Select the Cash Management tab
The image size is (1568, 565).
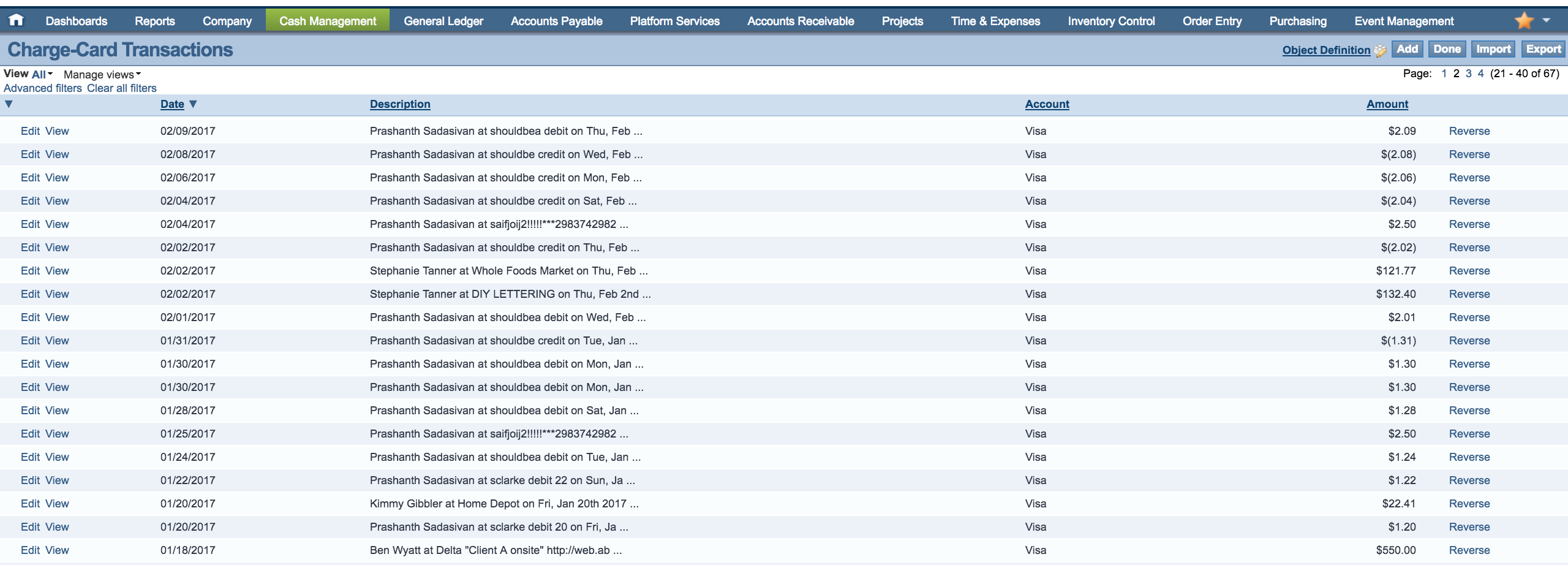(328, 21)
